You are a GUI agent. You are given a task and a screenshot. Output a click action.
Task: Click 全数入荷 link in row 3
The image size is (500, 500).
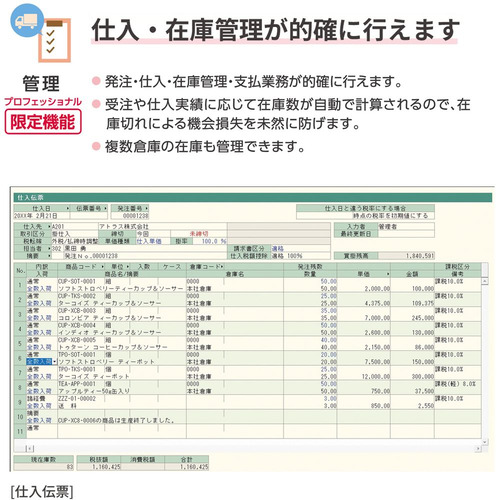39,318
